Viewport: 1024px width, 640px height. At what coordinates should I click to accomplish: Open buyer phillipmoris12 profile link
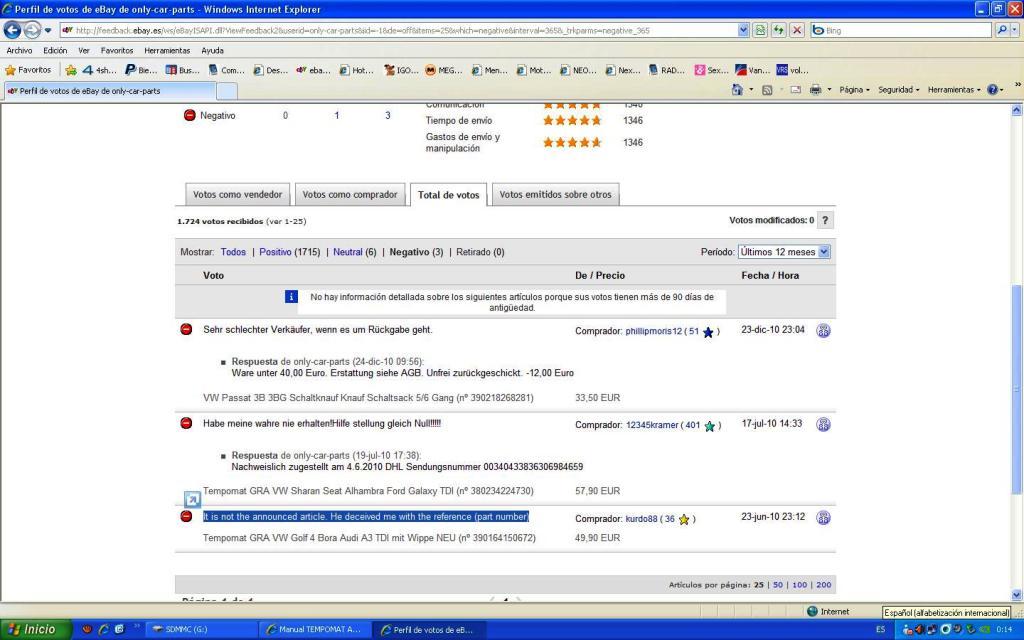(x=653, y=331)
